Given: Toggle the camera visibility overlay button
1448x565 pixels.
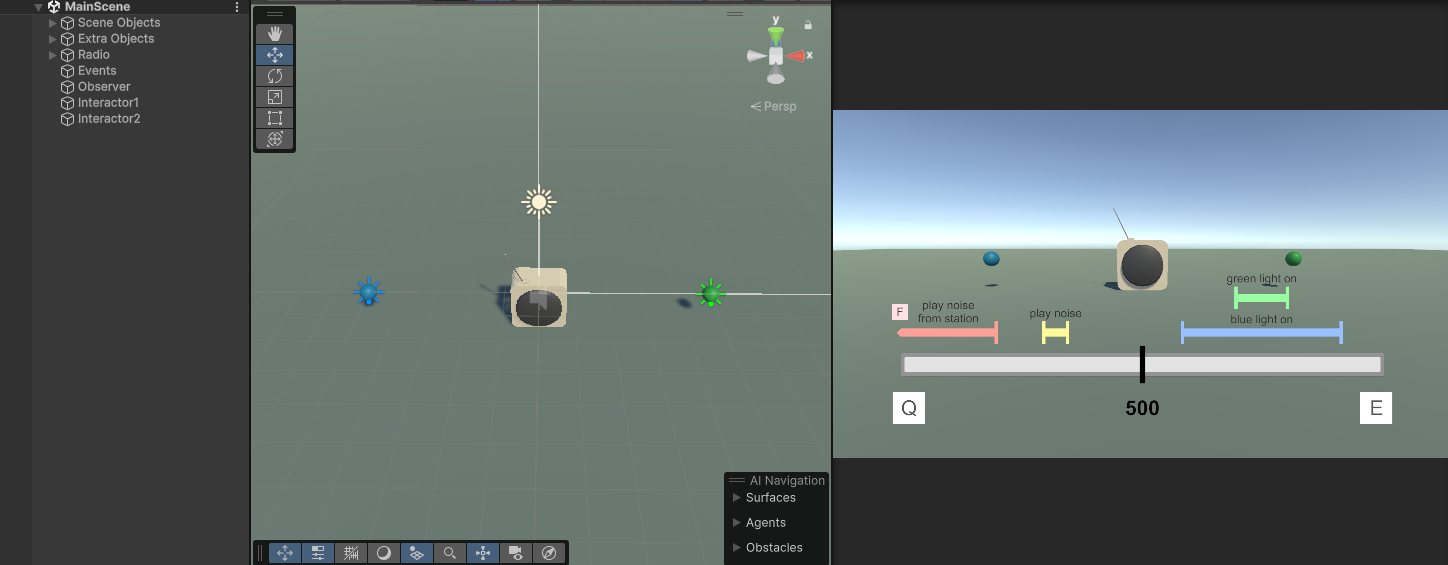Looking at the screenshot, I should click(x=516, y=552).
